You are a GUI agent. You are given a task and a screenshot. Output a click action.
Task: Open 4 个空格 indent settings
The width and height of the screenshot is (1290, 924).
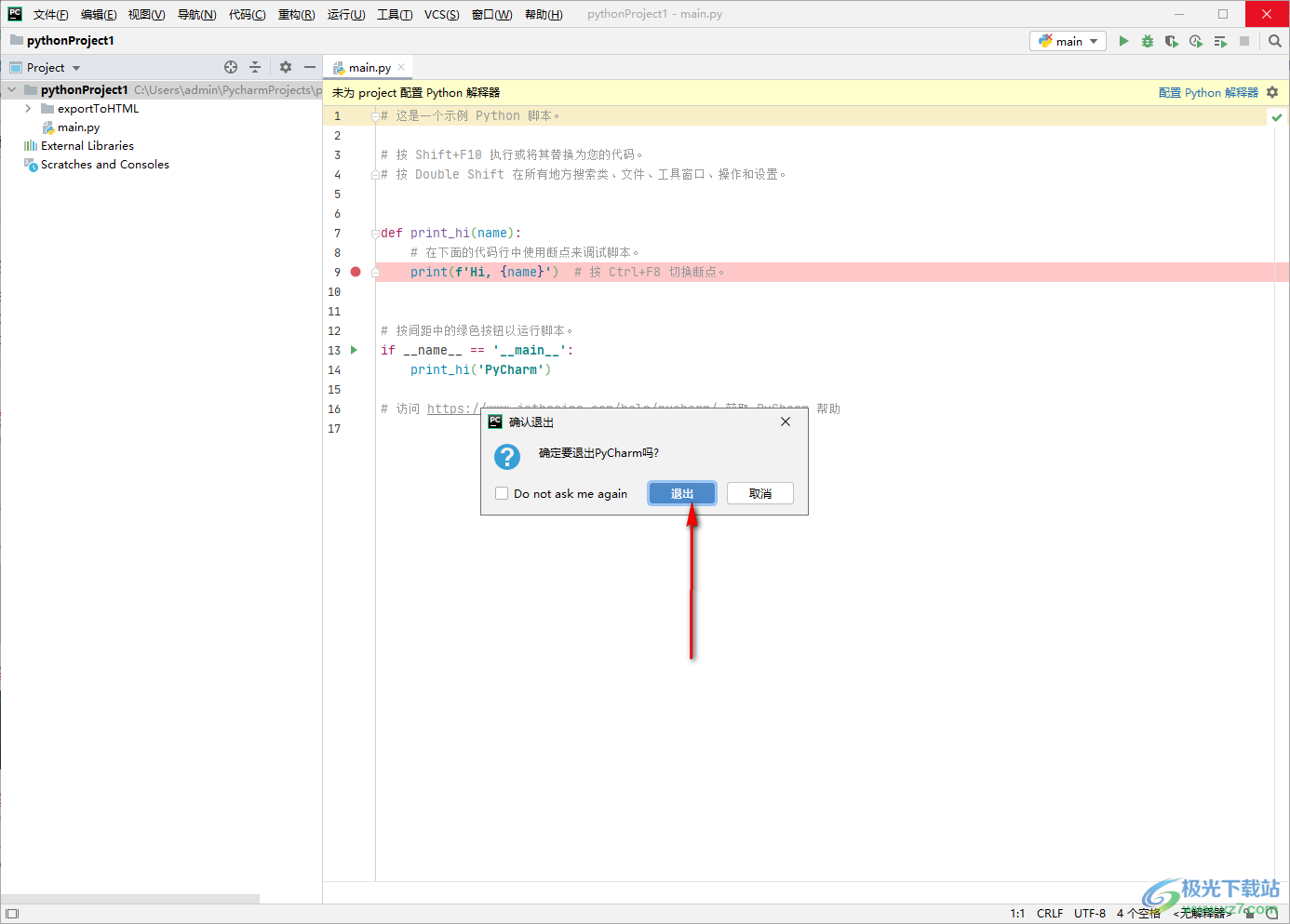(1138, 914)
